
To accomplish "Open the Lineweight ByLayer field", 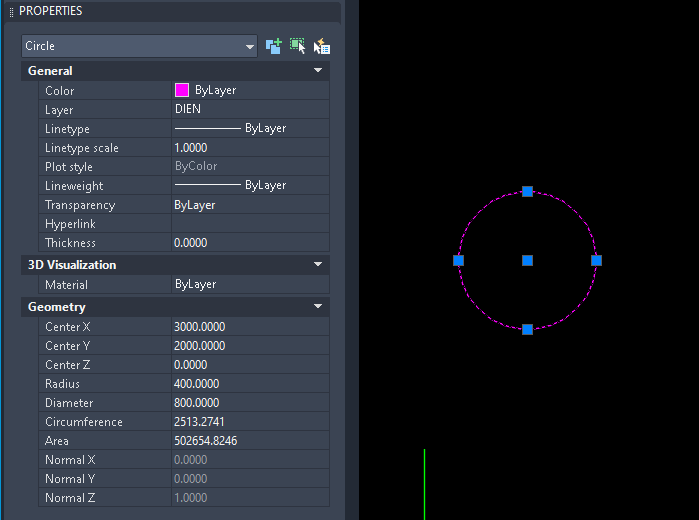I will [x=251, y=186].
